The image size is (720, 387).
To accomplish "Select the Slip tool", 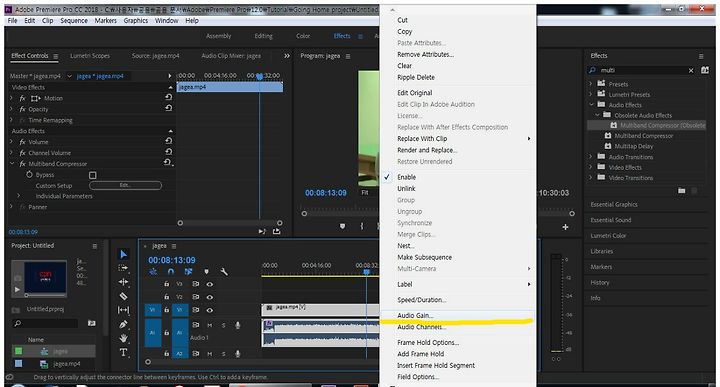I will pyautogui.click(x=123, y=310).
